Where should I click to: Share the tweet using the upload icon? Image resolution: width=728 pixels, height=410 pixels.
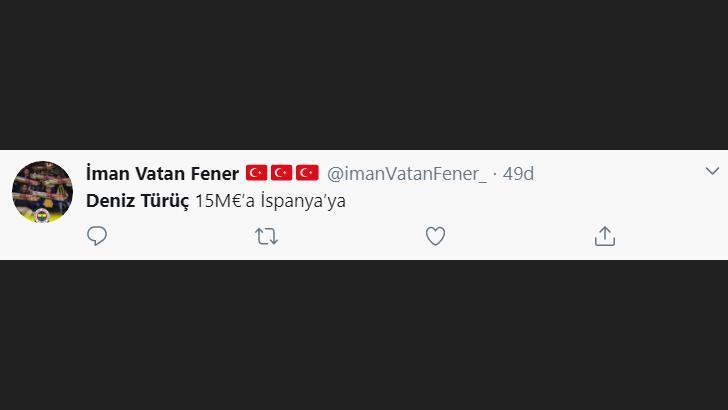604,236
